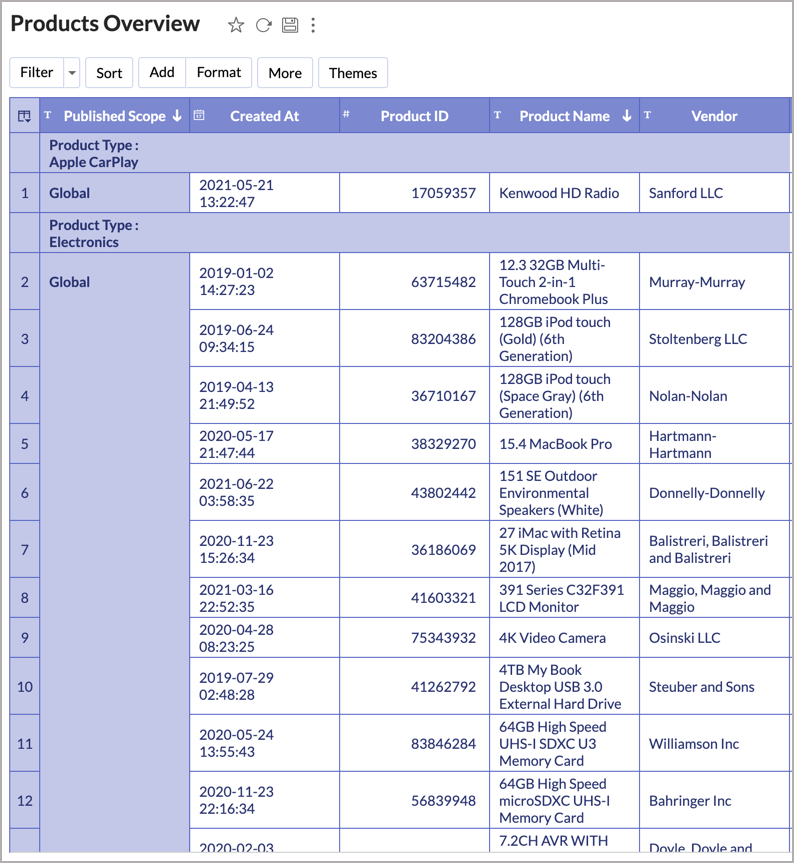Click the sort arrow on Product Name column

tap(627, 116)
